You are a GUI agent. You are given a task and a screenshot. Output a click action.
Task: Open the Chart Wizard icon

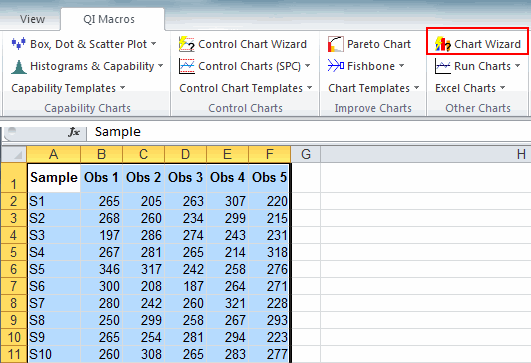click(x=443, y=44)
